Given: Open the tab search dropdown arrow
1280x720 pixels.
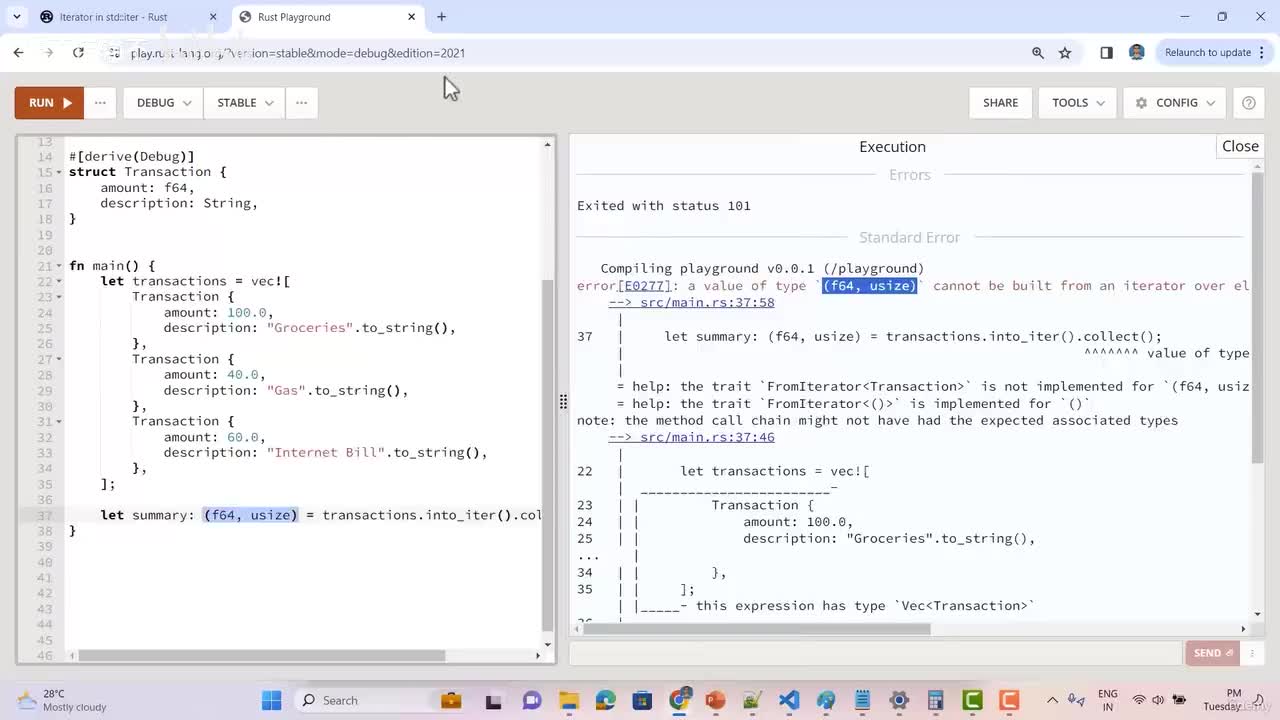Looking at the screenshot, I should (x=16, y=17).
